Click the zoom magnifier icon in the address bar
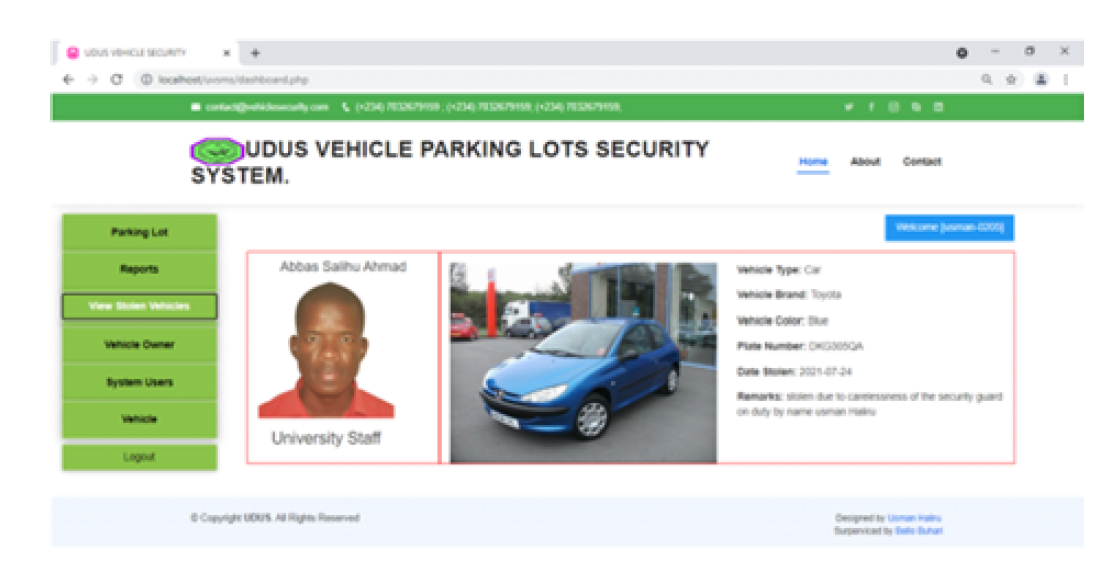This screenshot has width=1109, height=582. pos(987,80)
